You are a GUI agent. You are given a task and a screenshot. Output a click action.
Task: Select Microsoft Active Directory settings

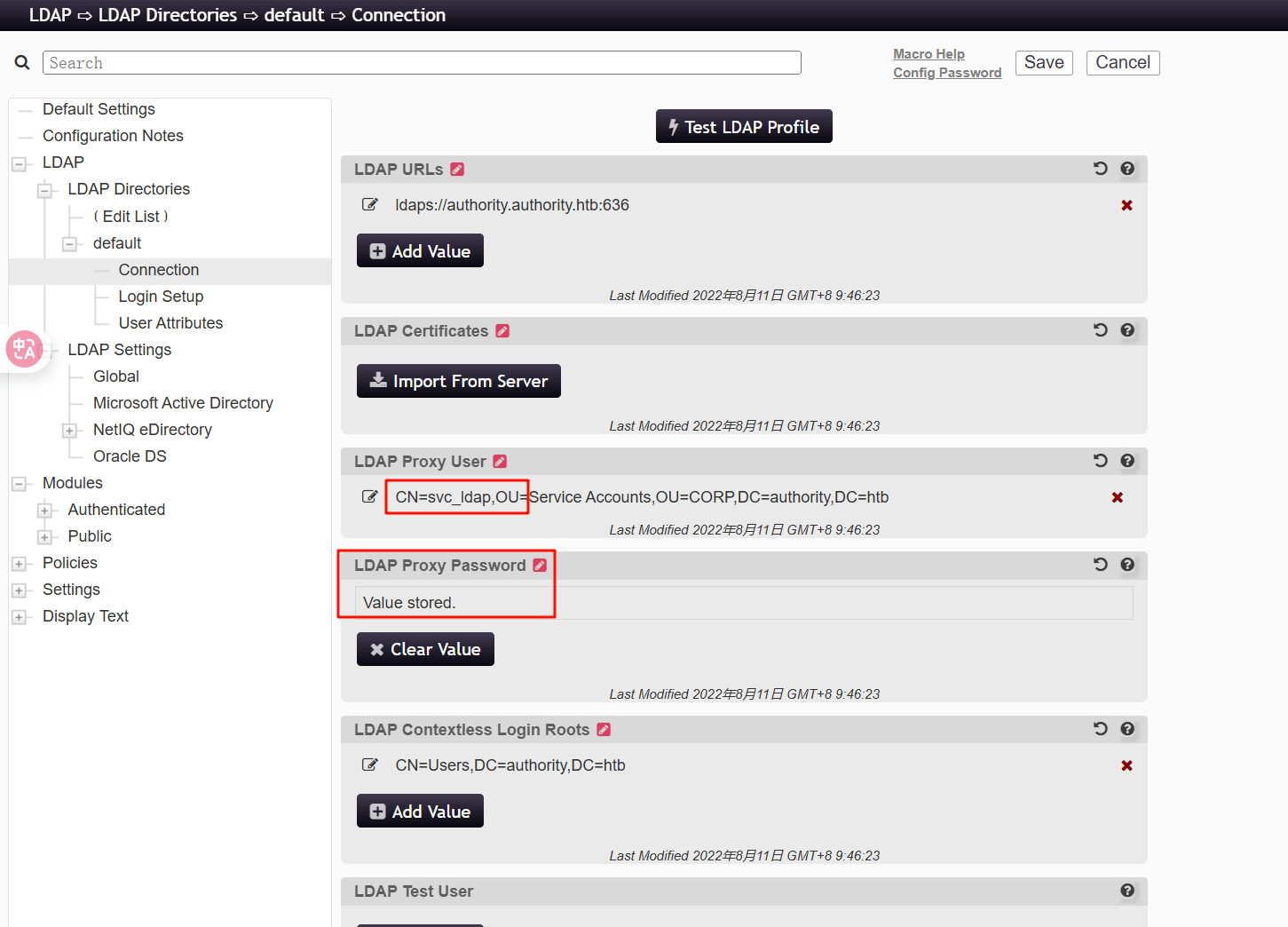pos(183,403)
